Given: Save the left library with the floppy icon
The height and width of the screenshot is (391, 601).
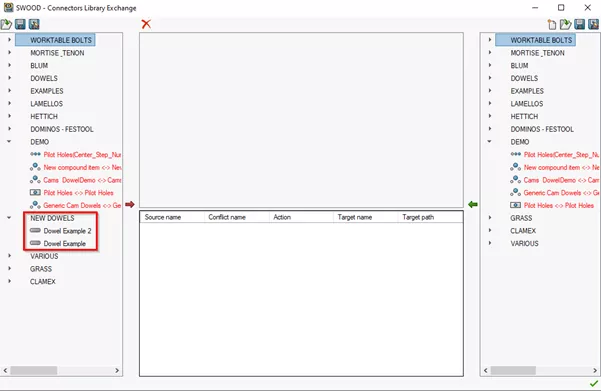Looking at the screenshot, I should click(x=20, y=25).
